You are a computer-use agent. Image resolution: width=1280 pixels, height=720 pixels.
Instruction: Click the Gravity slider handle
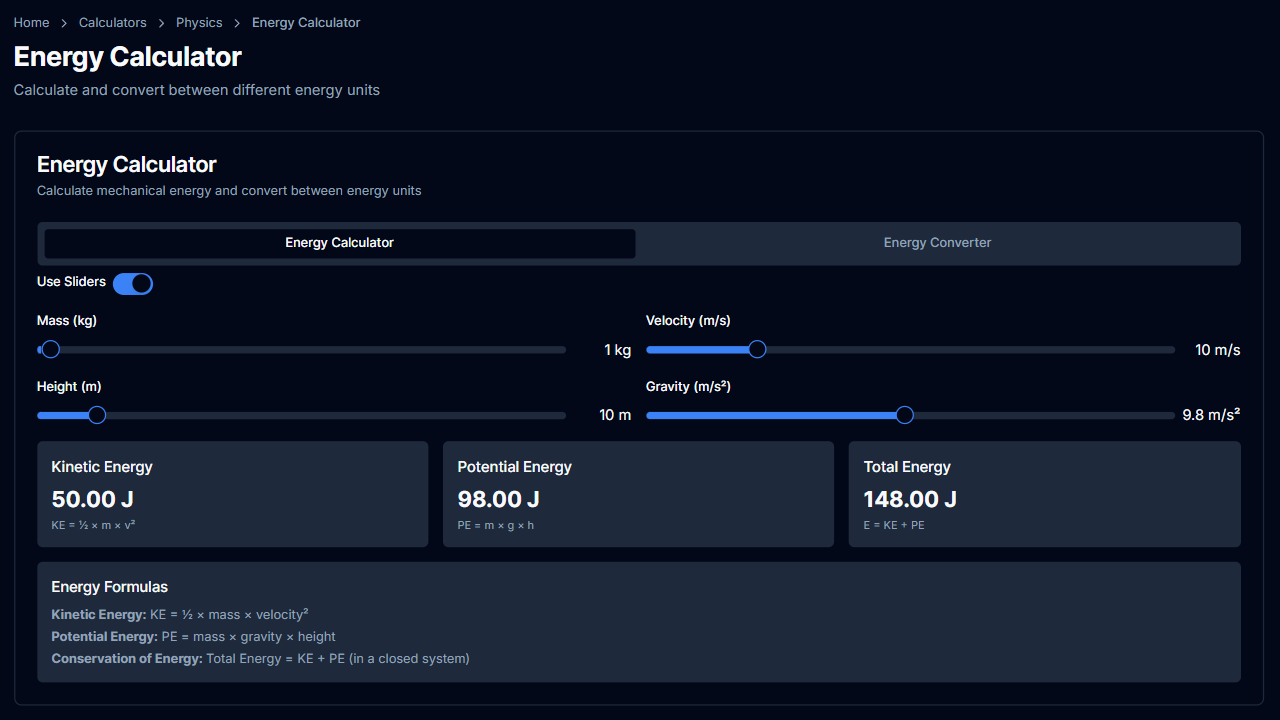coord(905,415)
